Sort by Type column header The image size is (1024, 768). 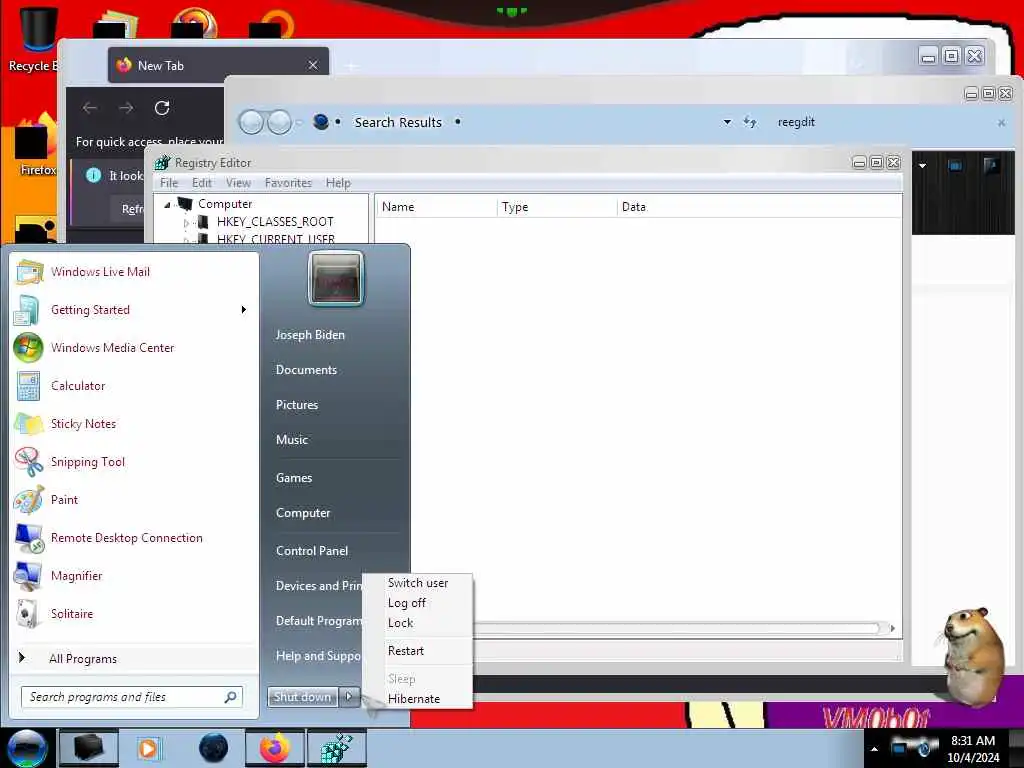pyautogui.click(x=557, y=207)
